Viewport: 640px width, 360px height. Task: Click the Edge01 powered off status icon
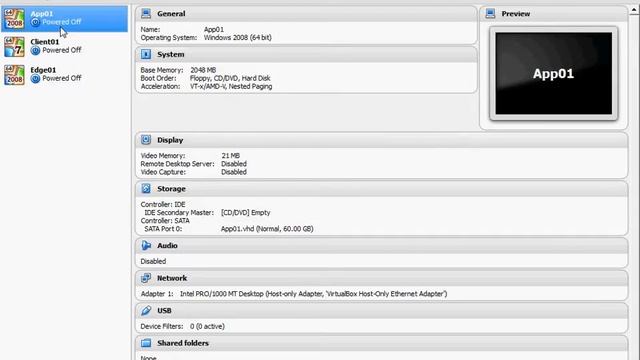36,78
